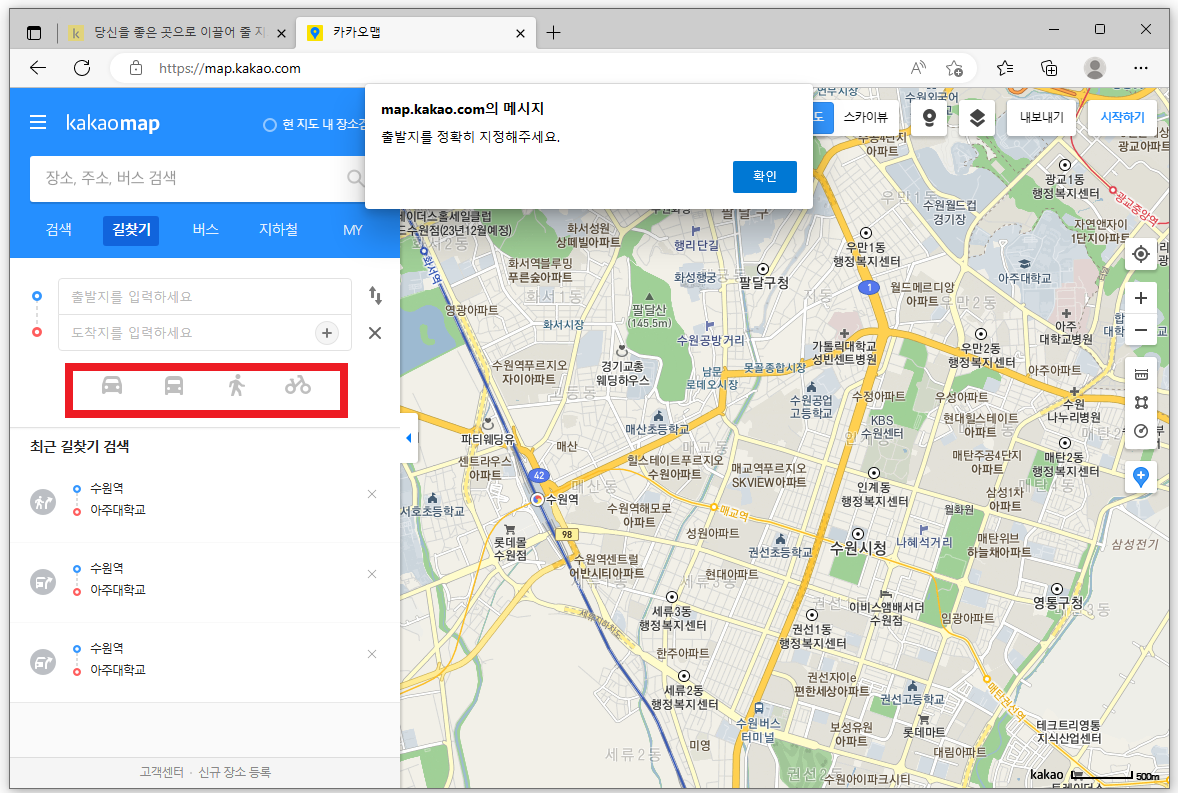Add a waypoint with the plus button
The height and width of the screenshot is (796, 1180).
[327, 333]
